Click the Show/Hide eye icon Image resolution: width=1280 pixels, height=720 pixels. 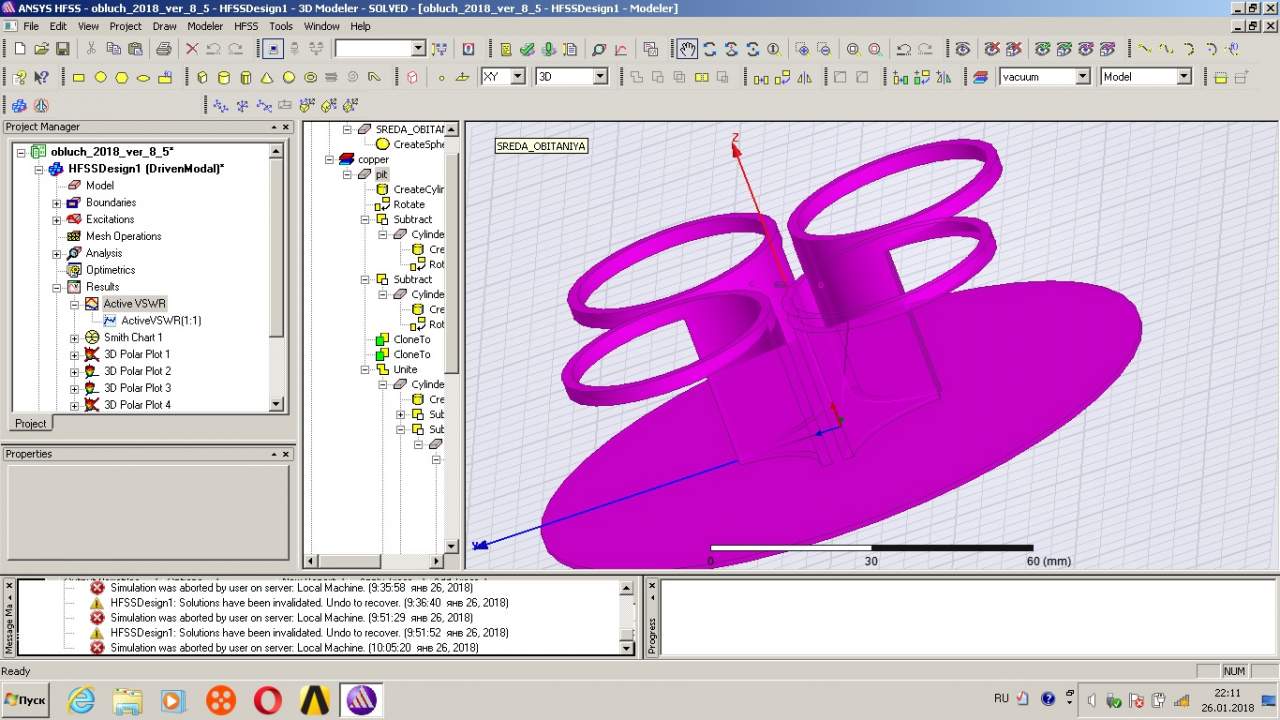coord(962,49)
